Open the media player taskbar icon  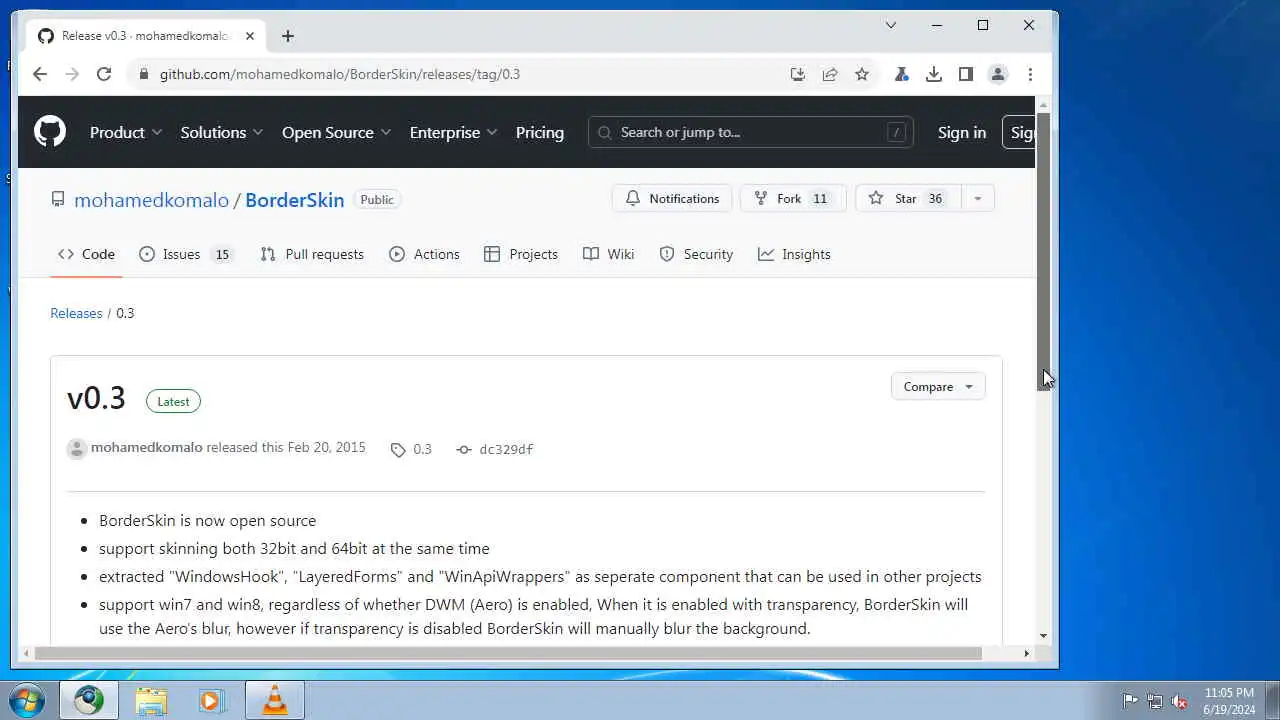pyautogui.click(x=211, y=700)
